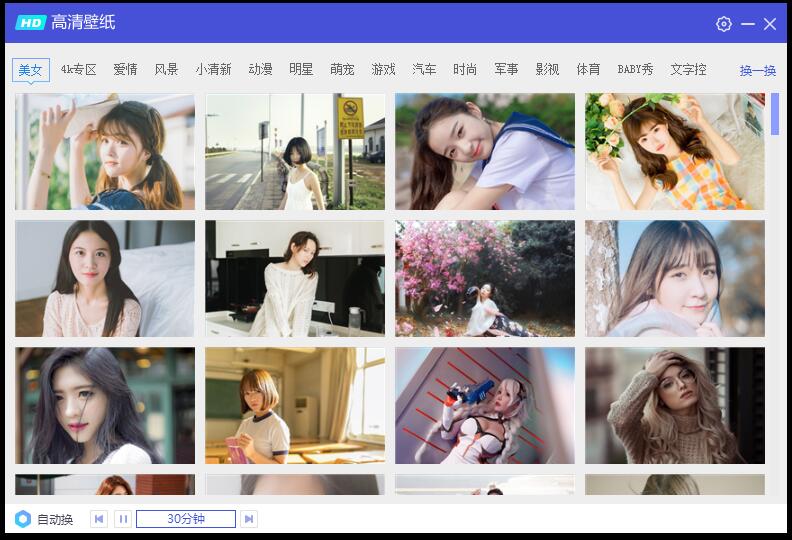
Task: Select wallpaper with pink blossom tree
Action: click(x=485, y=278)
